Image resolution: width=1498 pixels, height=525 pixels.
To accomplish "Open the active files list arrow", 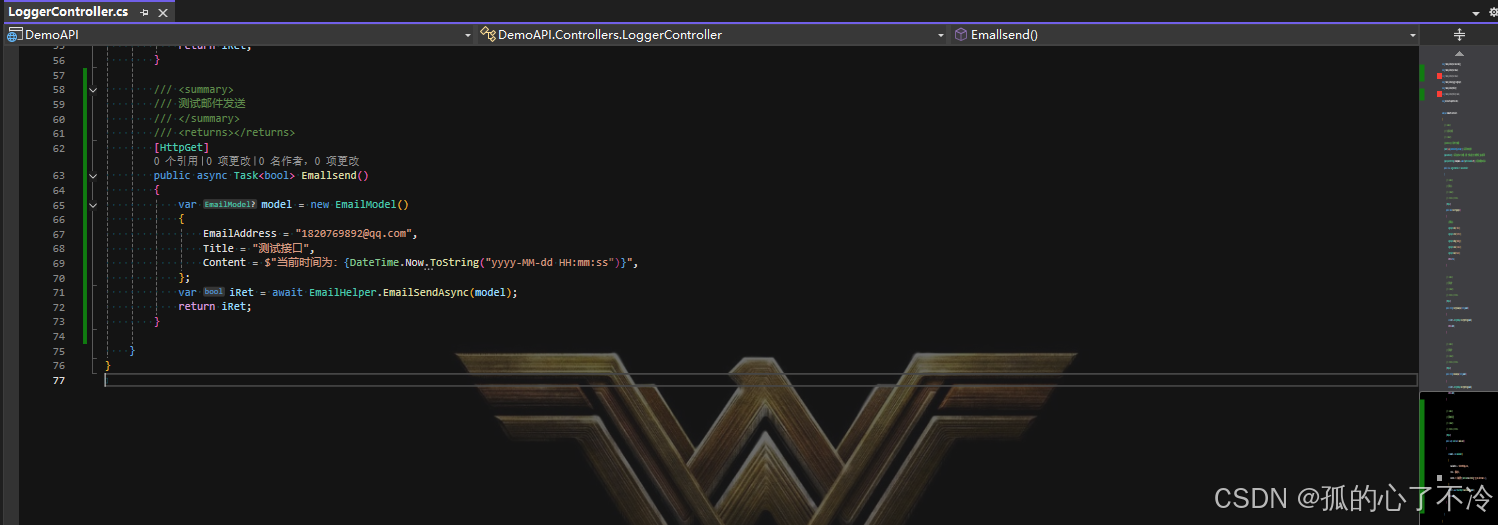I will click(x=1476, y=13).
